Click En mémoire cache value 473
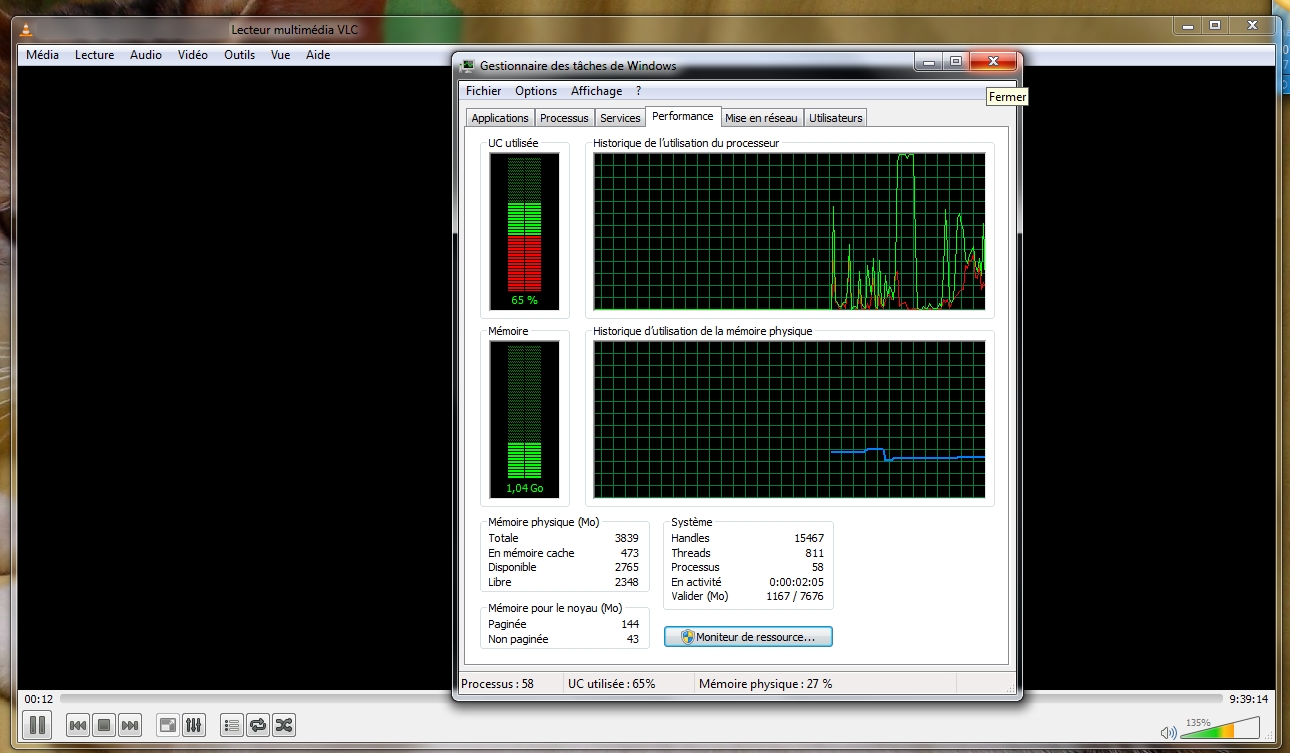This screenshot has width=1290, height=753. tap(629, 553)
